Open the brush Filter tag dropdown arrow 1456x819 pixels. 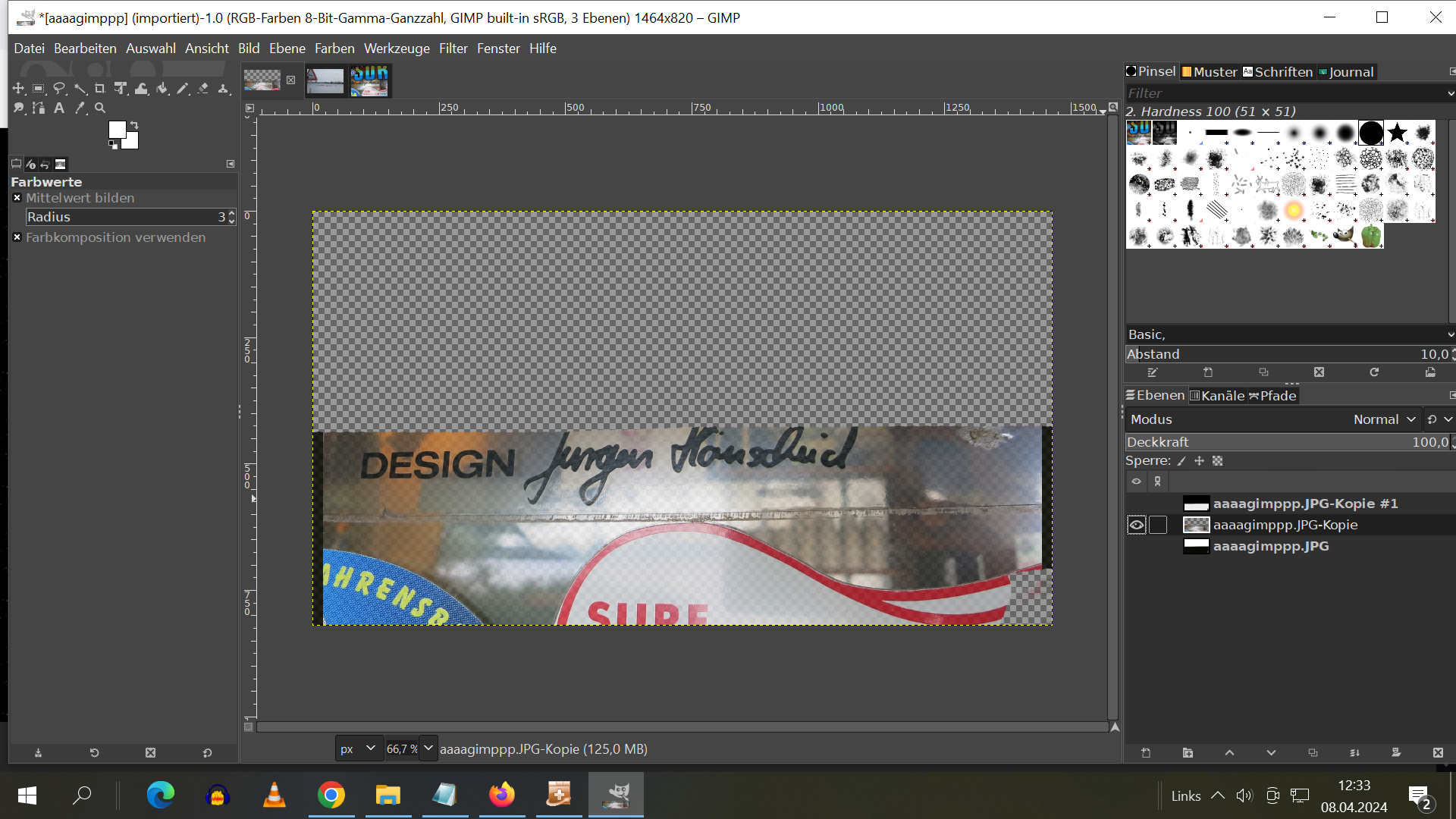(1450, 93)
